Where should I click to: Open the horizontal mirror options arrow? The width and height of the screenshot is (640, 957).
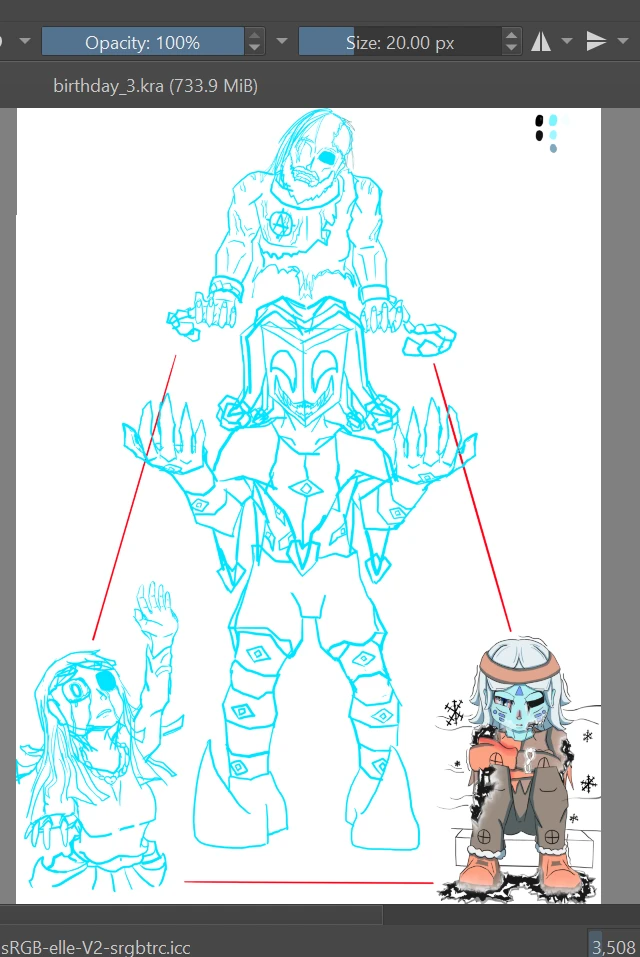coord(567,42)
